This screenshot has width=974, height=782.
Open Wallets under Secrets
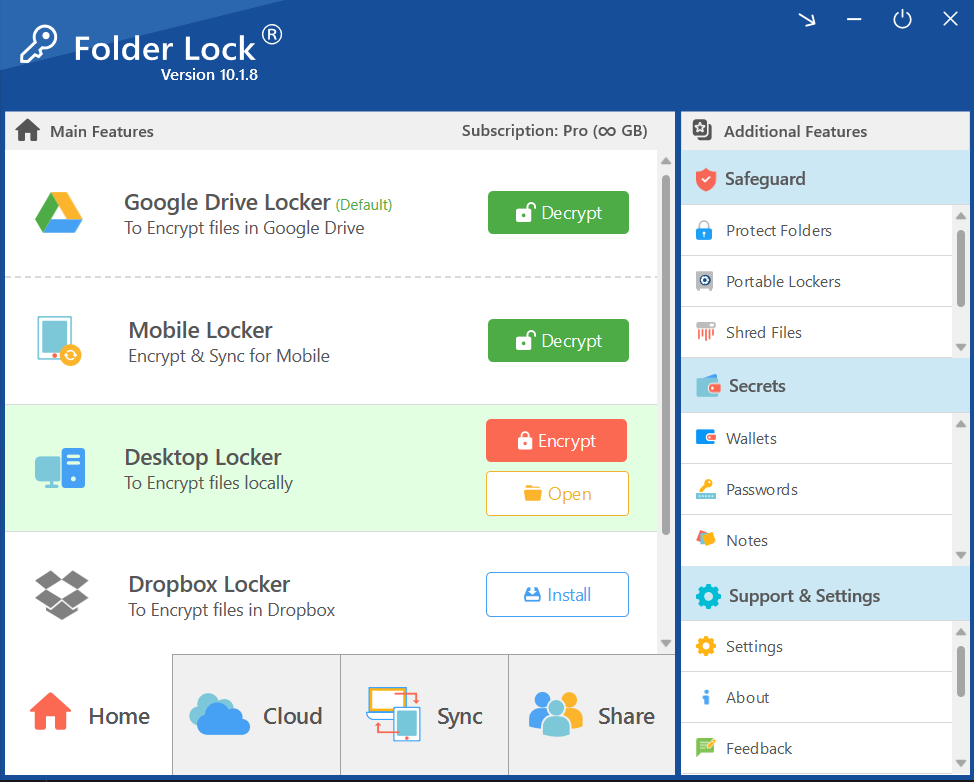[816, 439]
